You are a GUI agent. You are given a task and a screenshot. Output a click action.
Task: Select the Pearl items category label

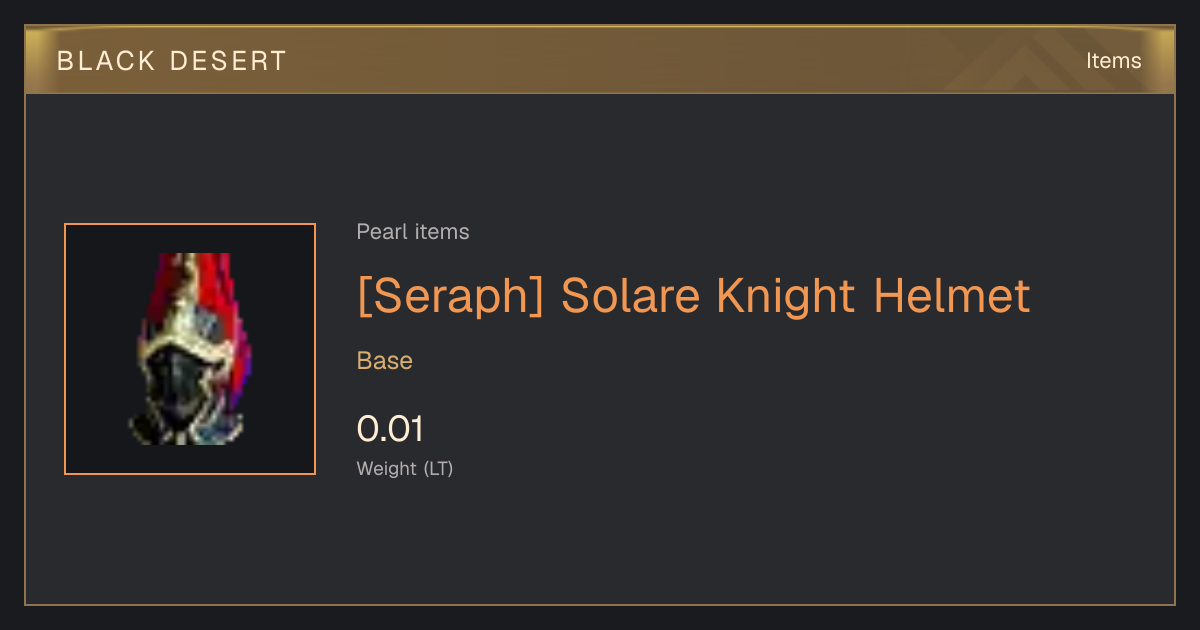[x=413, y=232]
